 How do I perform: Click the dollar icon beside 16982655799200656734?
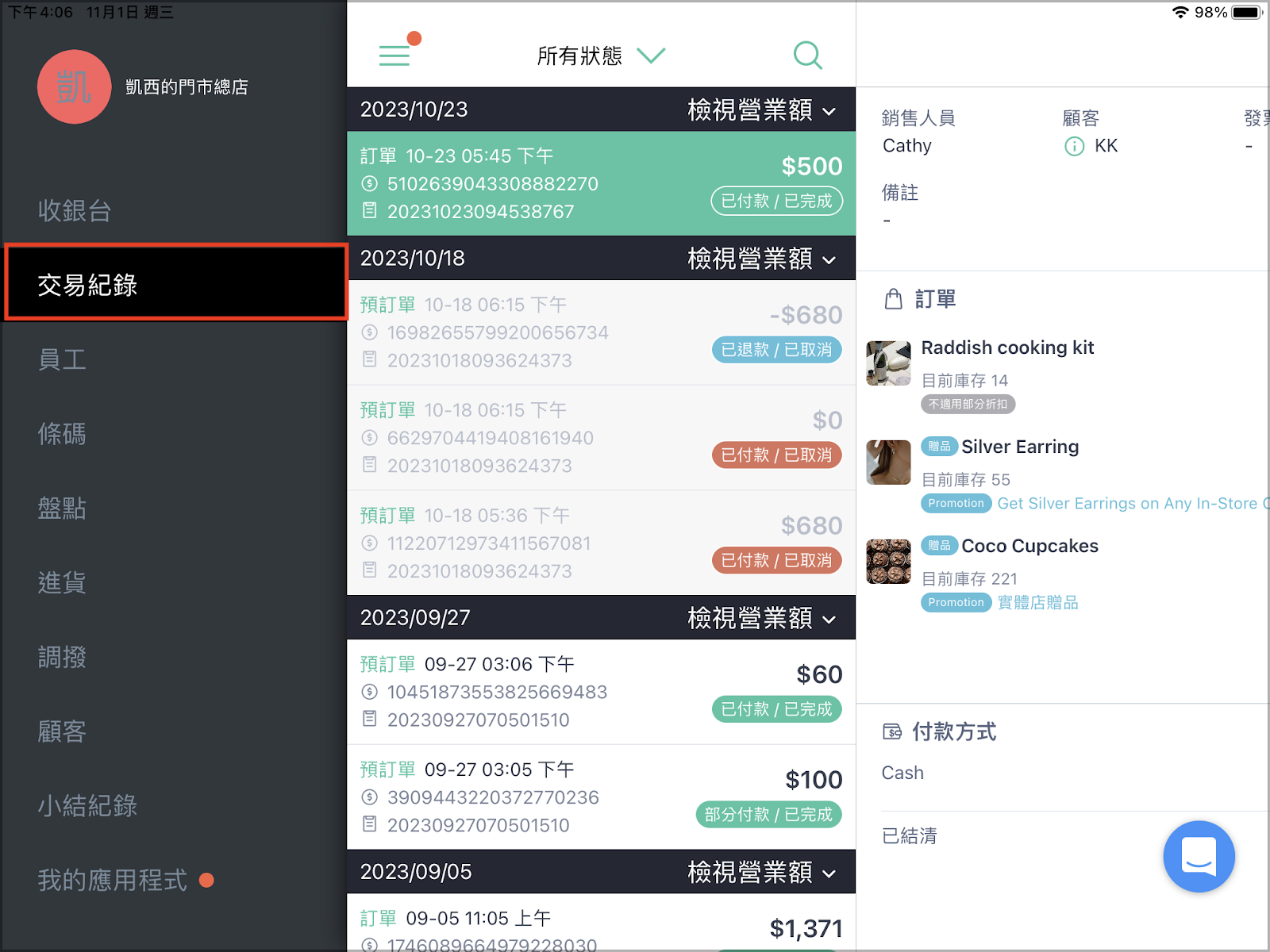369,332
